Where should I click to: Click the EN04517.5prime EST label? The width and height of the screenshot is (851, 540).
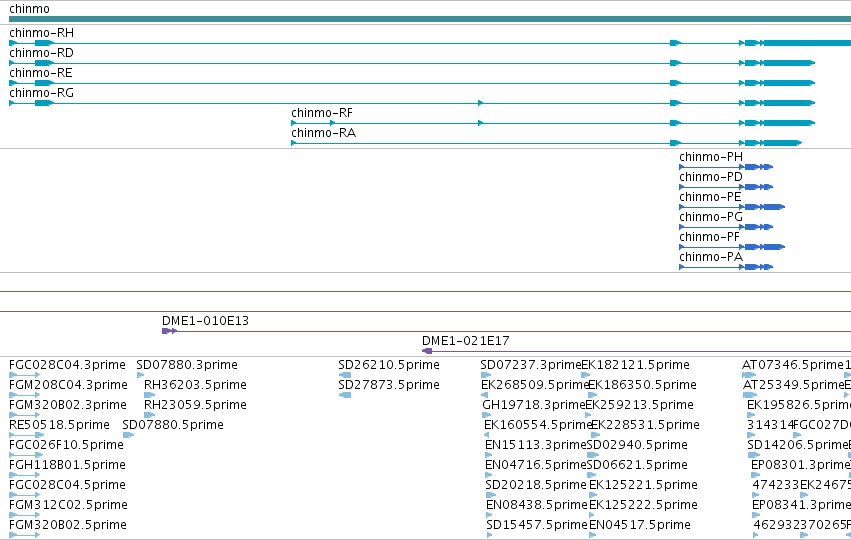click(640, 526)
